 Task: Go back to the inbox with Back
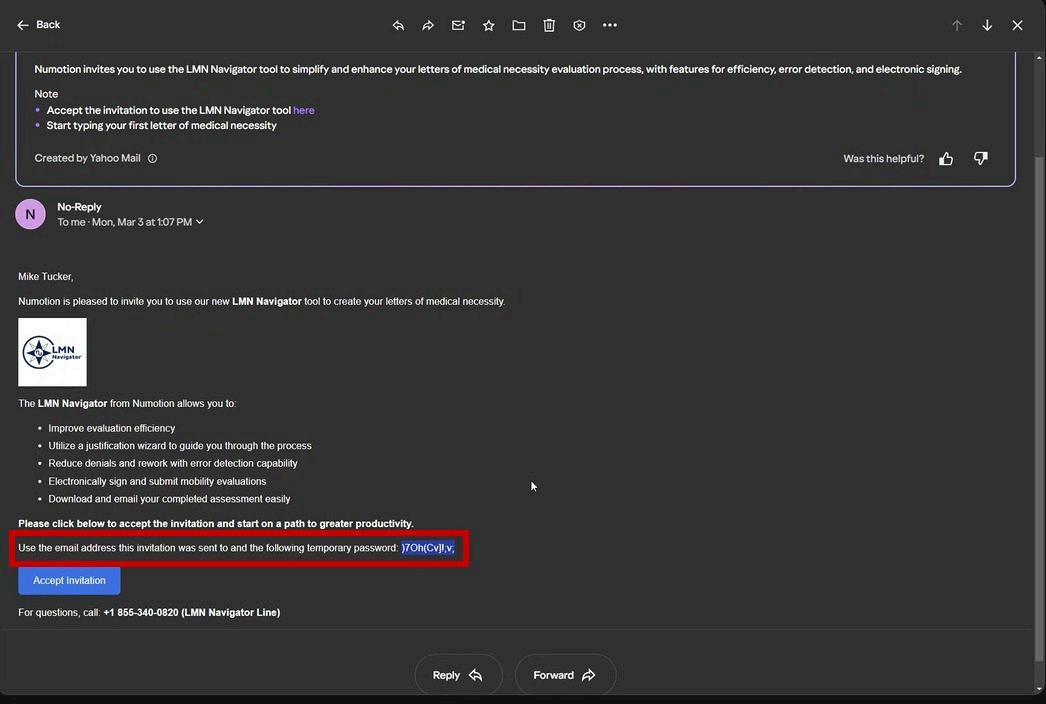point(38,25)
